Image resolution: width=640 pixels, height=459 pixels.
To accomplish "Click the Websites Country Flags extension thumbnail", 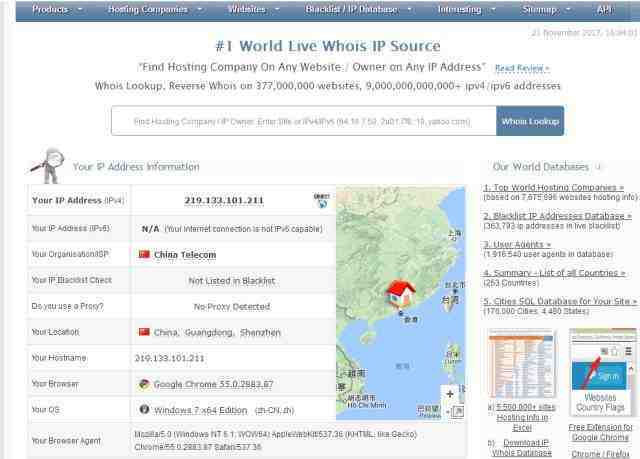I will point(603,373).
